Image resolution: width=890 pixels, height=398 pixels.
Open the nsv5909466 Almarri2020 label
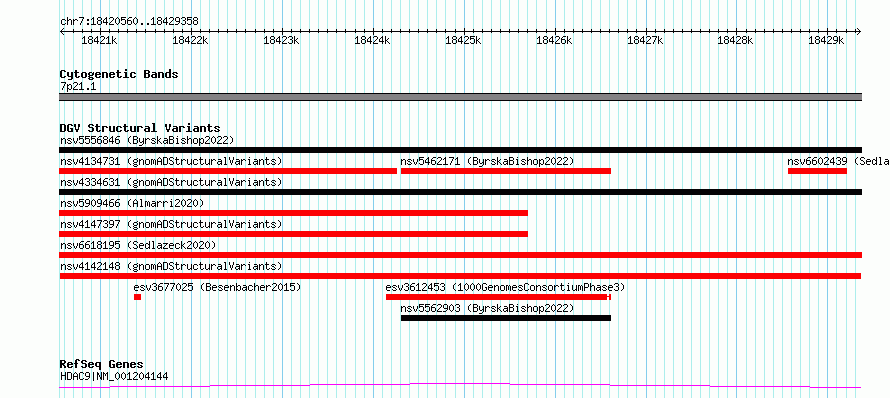132,203
